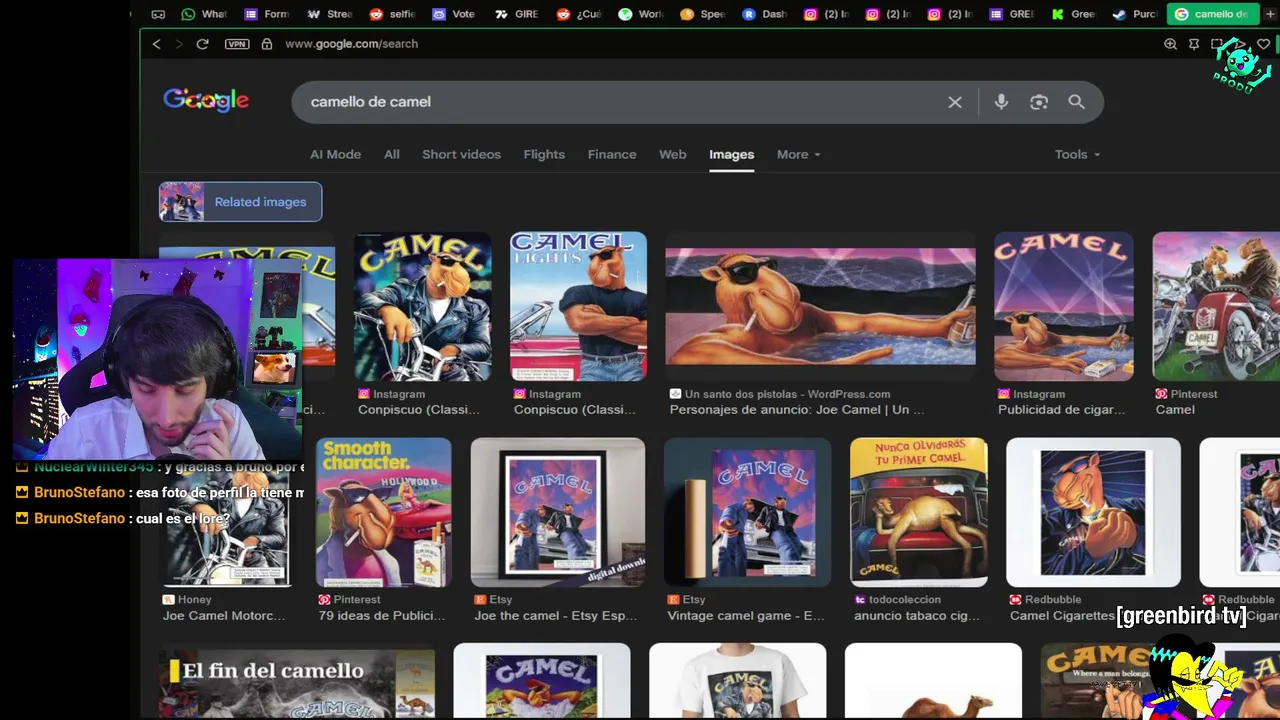Toggle the VPN badge in address bar
Screen dimensions: 1280x720
(237, 44)
